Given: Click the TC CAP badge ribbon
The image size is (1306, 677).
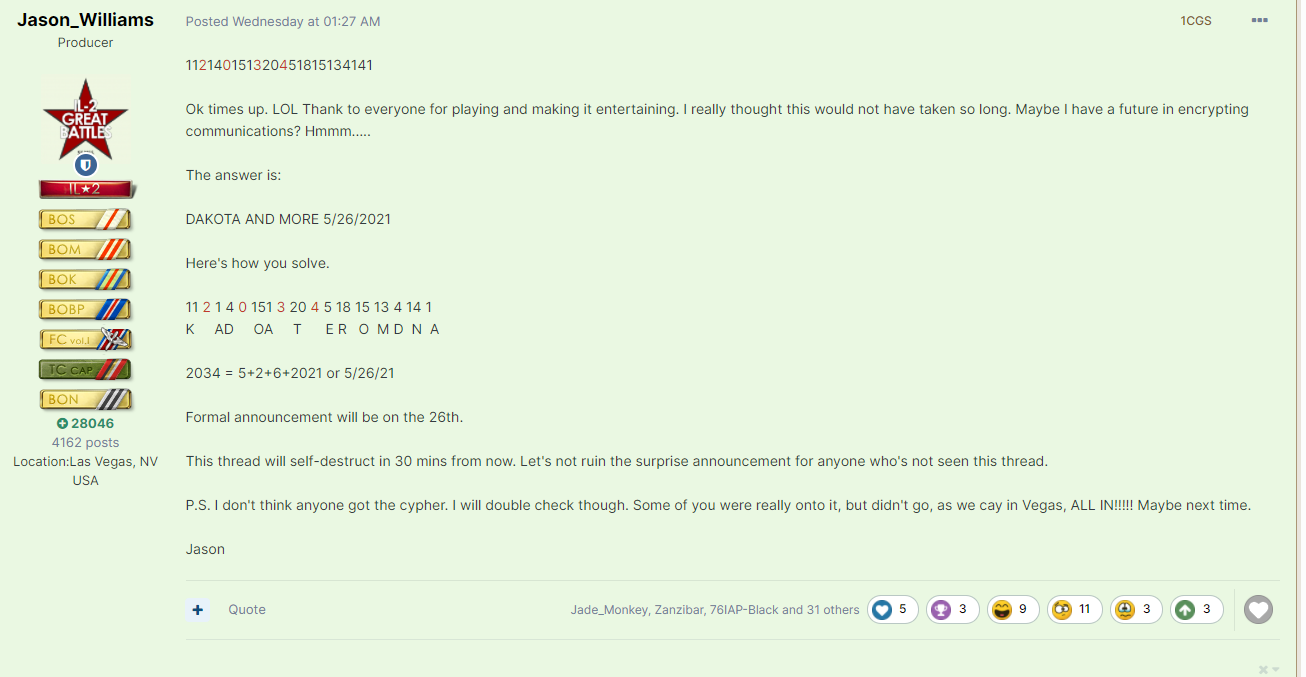Looking at the screenshot, I should (x=86, y=369).
